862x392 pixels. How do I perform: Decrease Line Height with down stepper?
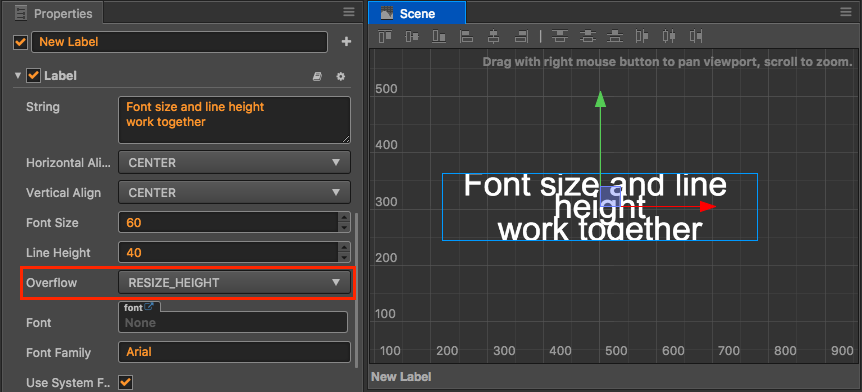click(x=344, y=258)
